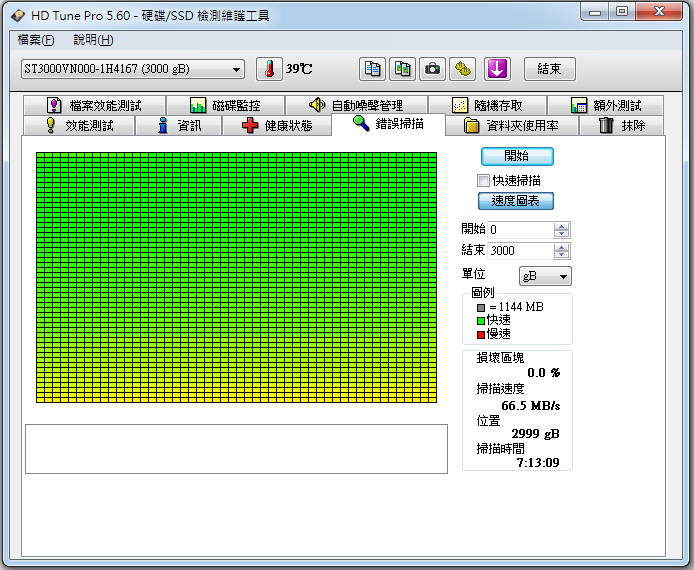Click the 2999 gB position value
Image resolution: width=694 pixels, height=570 pixels.
pos(536,434)
